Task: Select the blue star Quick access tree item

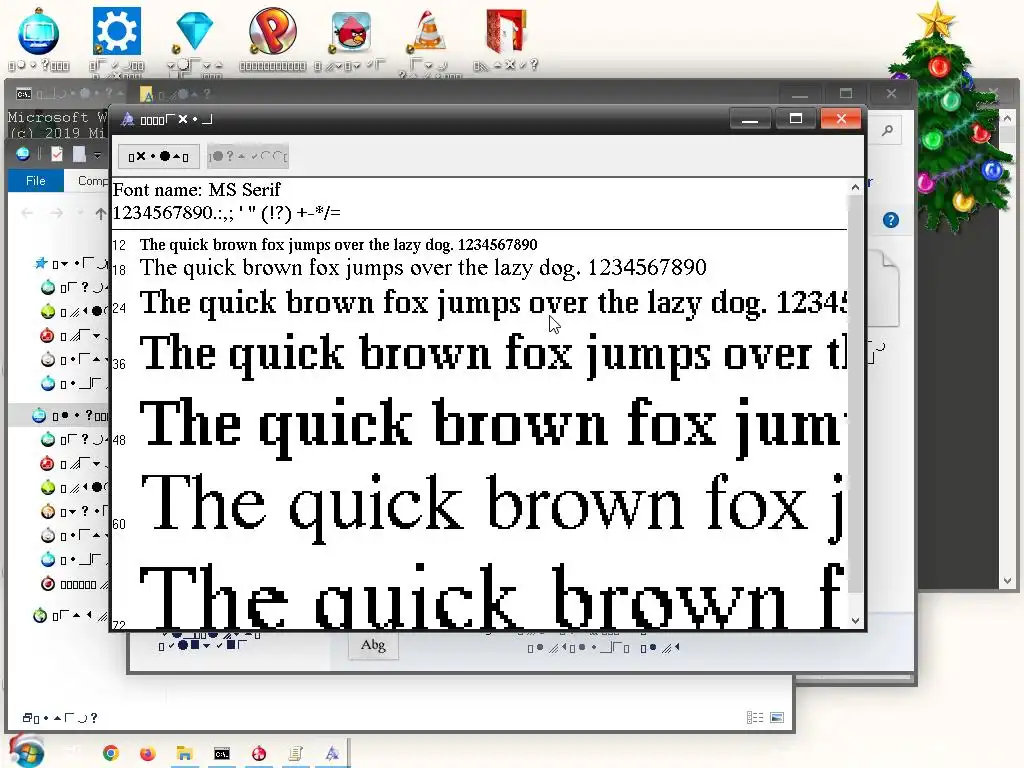Action: (71, 264)
